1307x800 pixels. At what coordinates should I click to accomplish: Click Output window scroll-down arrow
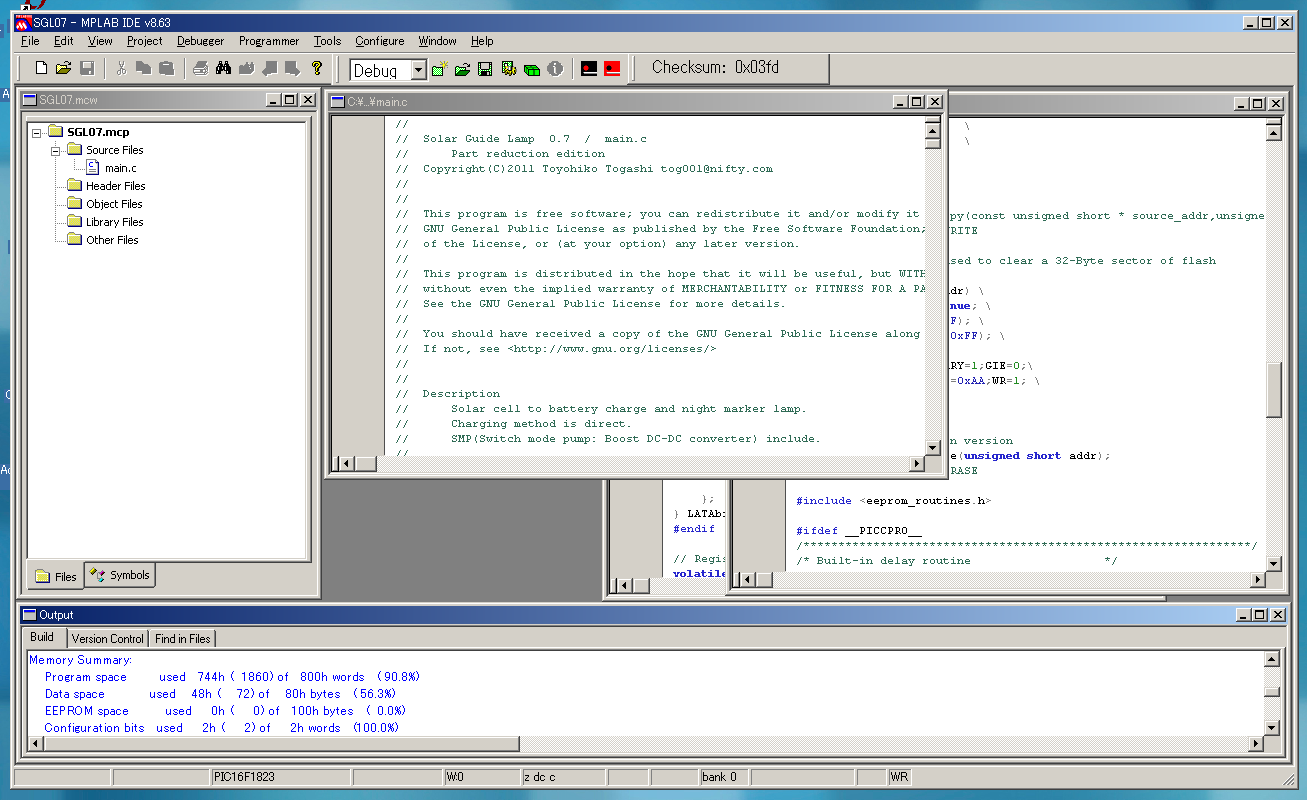1271,727
